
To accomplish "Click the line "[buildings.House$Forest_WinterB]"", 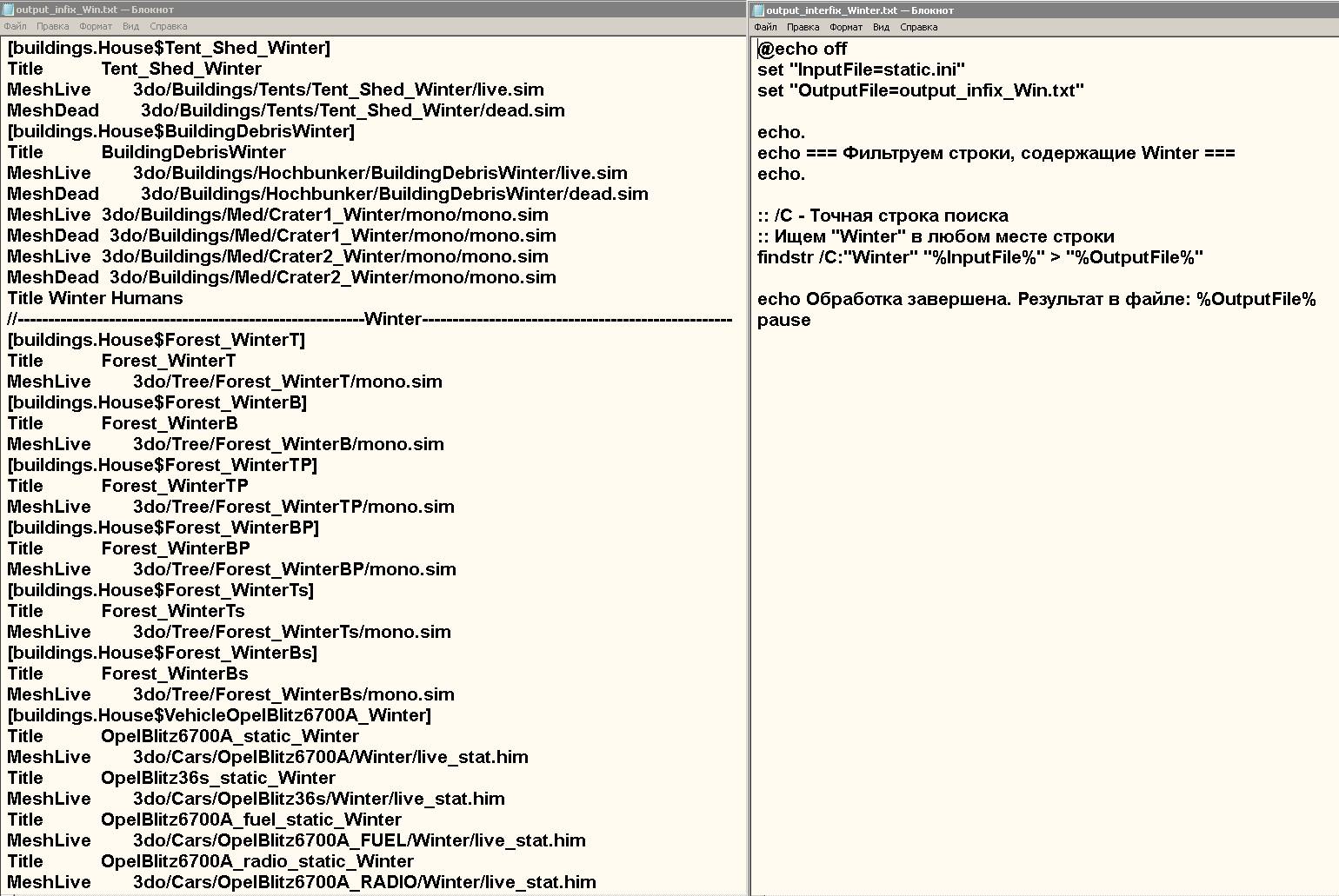I will [157, 402].
